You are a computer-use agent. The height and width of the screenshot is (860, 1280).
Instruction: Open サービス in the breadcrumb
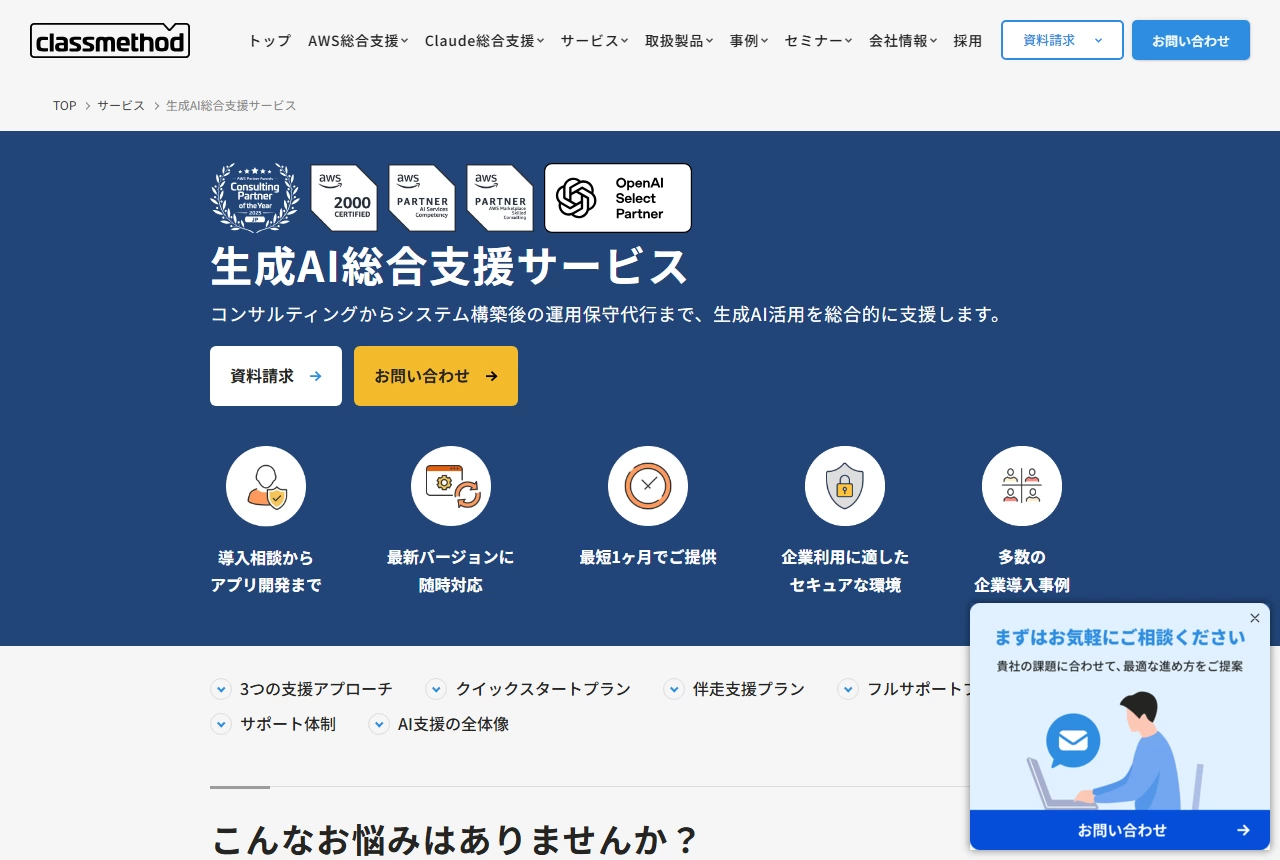pos(121,105)
